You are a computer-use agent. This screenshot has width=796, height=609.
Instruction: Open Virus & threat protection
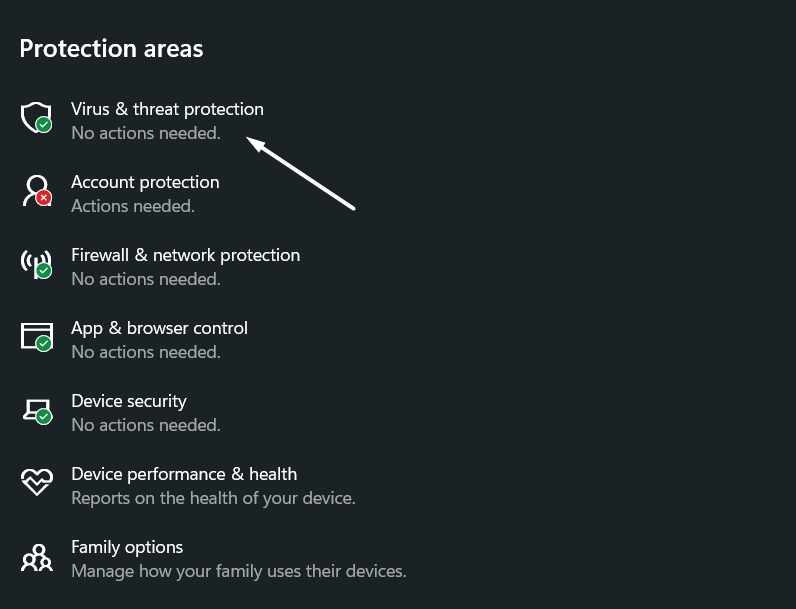pos(167,109)
